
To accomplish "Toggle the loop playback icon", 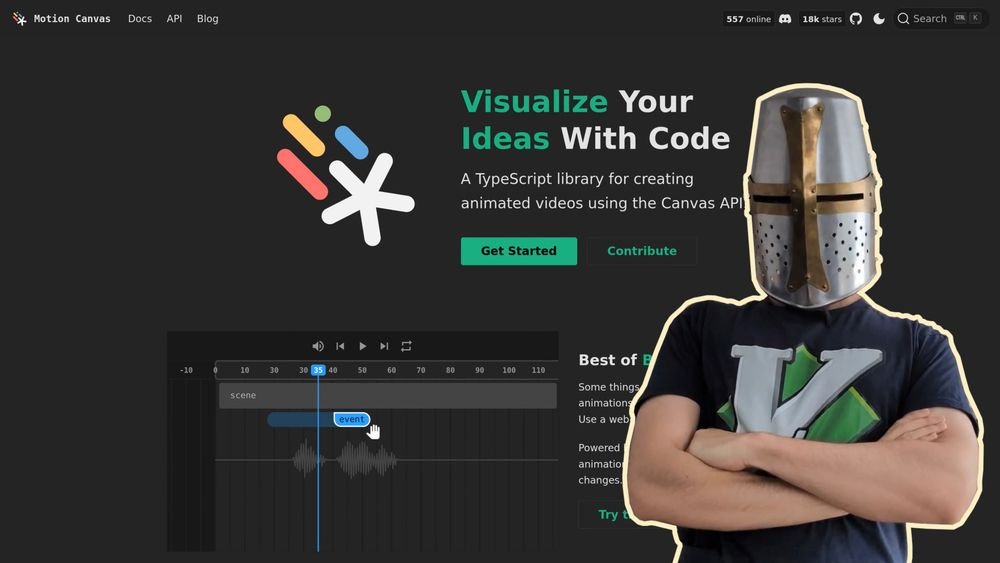I will [x=406, y=346].
